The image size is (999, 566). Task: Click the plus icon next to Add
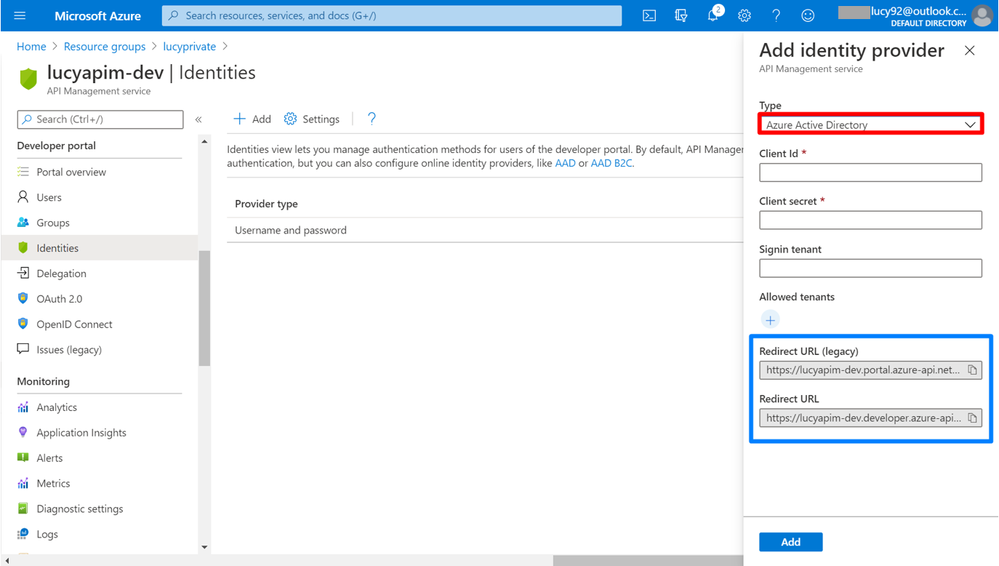[240, 119]
